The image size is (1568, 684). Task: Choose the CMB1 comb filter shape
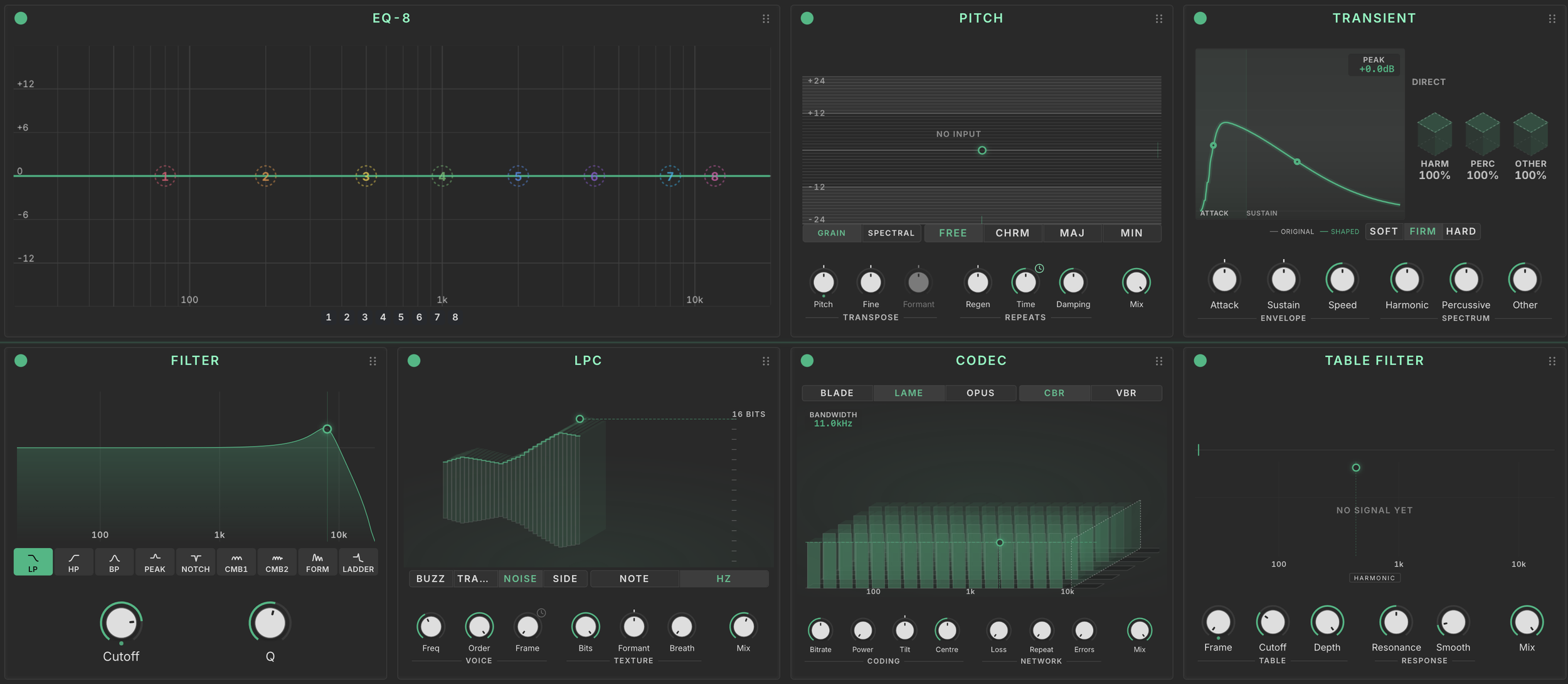(236, 562)
